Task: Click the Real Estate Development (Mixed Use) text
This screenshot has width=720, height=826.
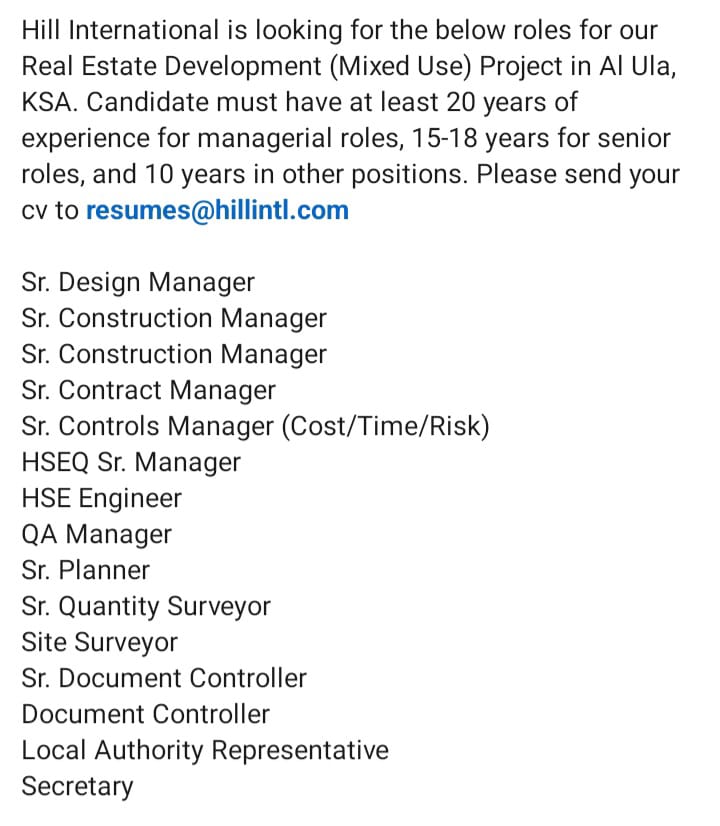Action: 246,67
